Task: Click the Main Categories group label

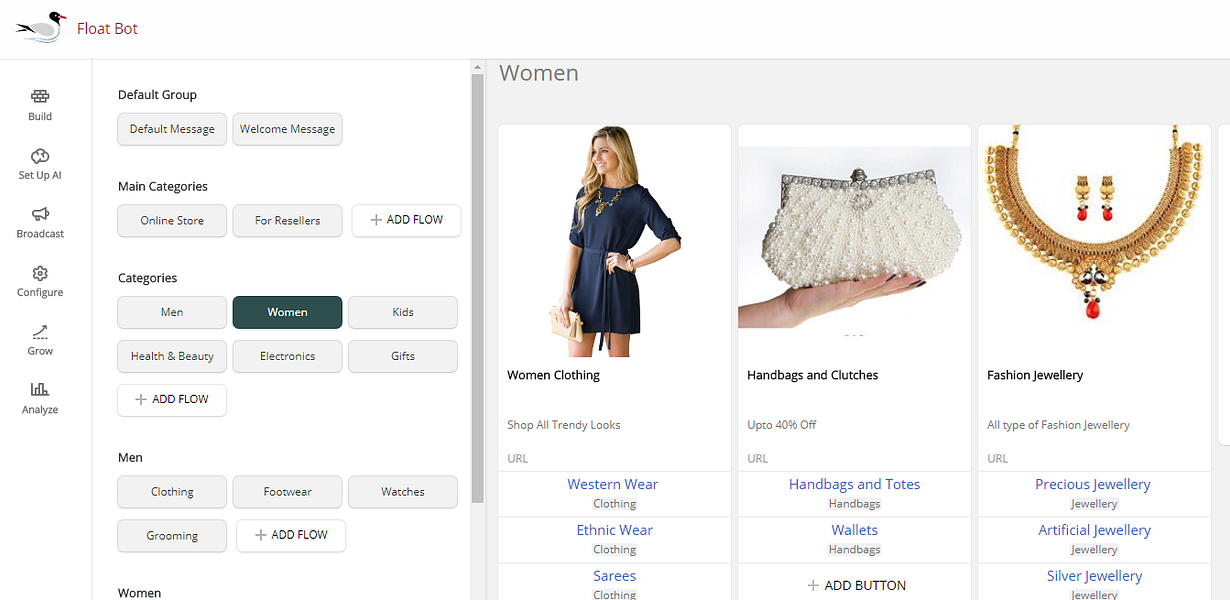Action: 163,187
